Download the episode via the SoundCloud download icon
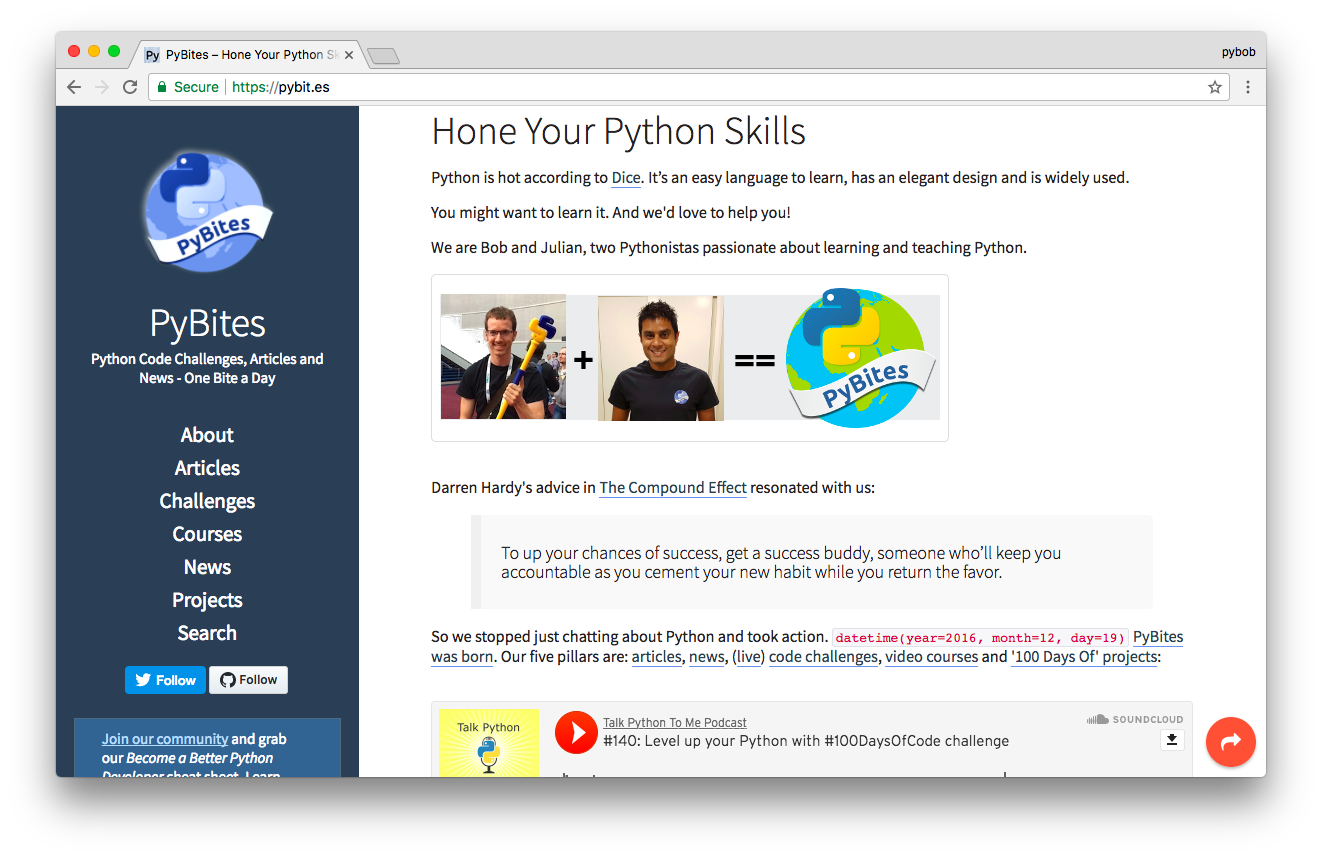The height and width of the screenshot is (857, 1322). tap(1171, 739)
